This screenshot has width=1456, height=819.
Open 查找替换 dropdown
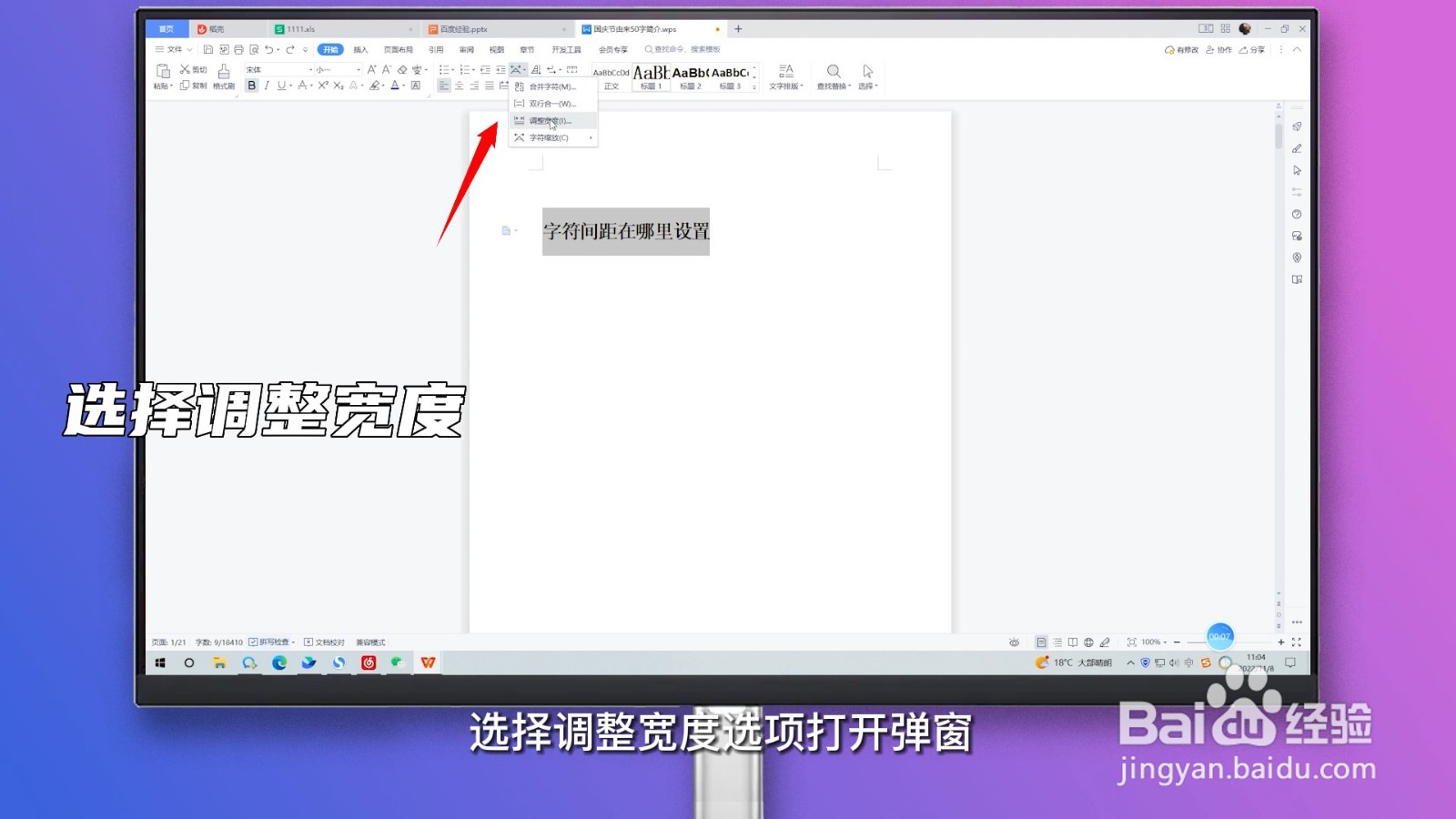(x=834, y=76)
